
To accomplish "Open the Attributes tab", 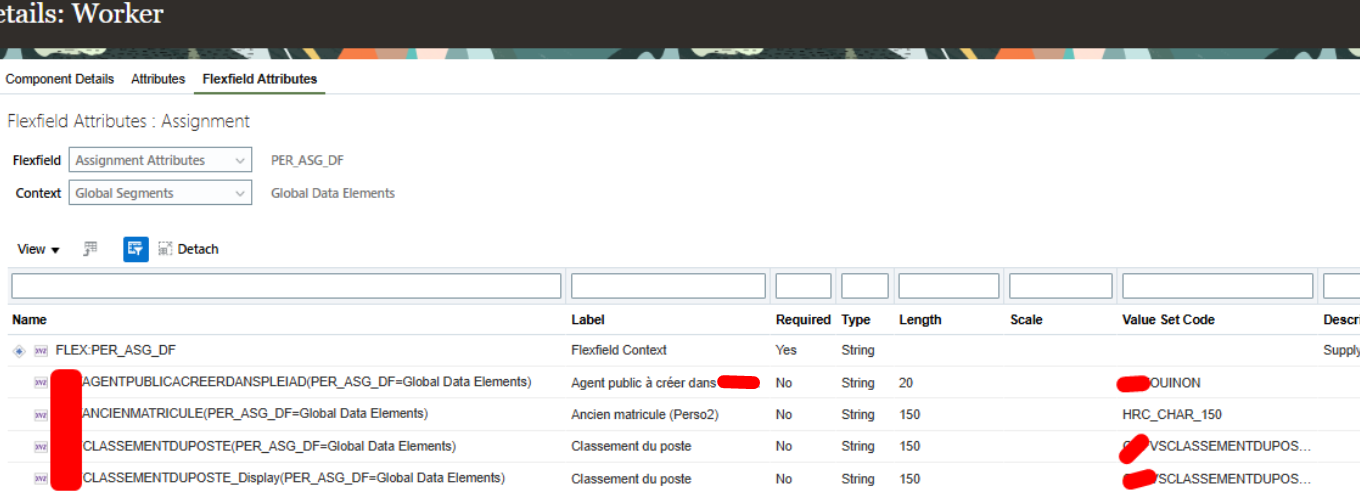I will (158, 79).
